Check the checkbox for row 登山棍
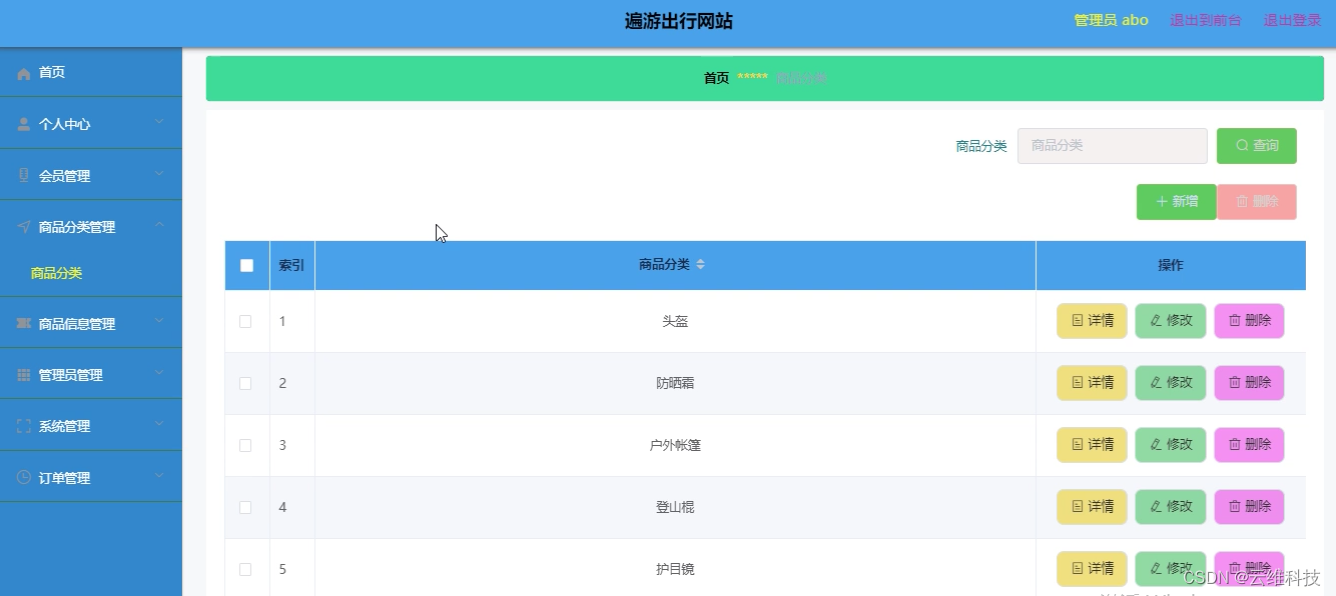The image size is (1336, 596). tap(246, 508)
